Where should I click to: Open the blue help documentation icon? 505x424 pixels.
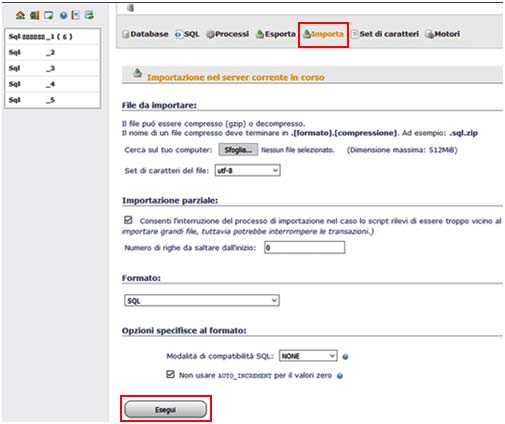click(63, 15)
